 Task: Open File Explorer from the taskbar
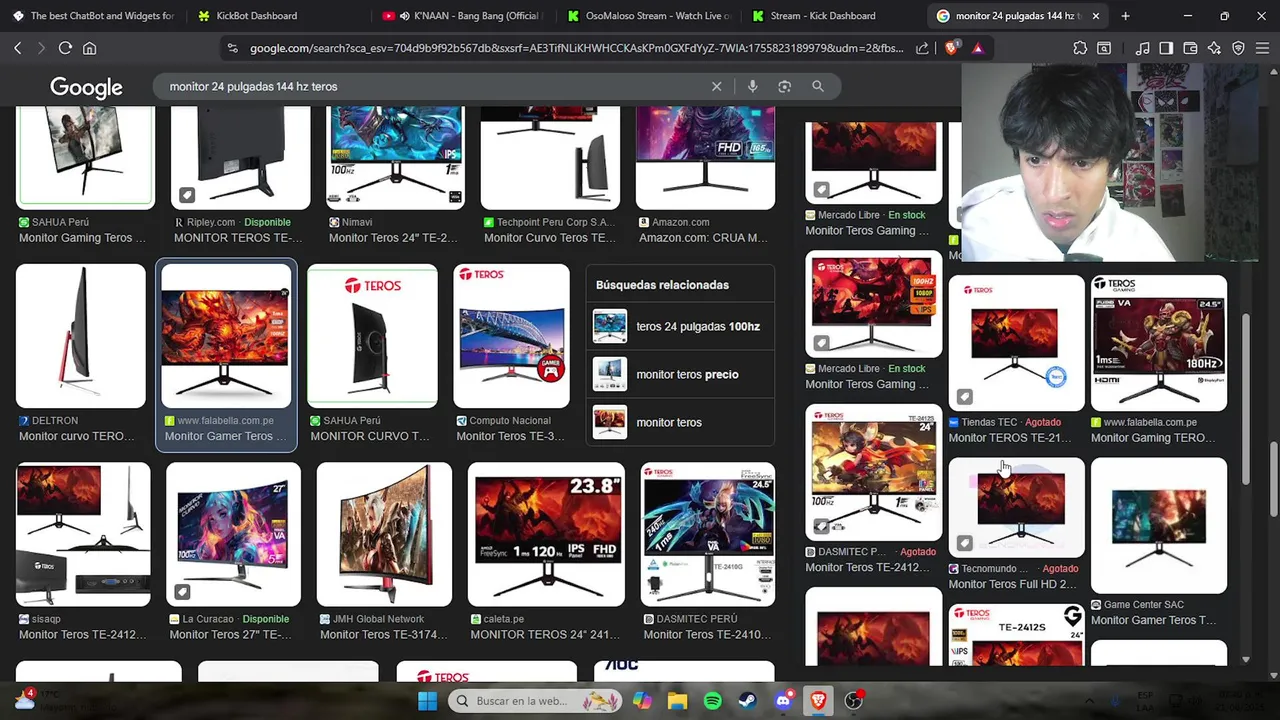(x=677, y=701)
